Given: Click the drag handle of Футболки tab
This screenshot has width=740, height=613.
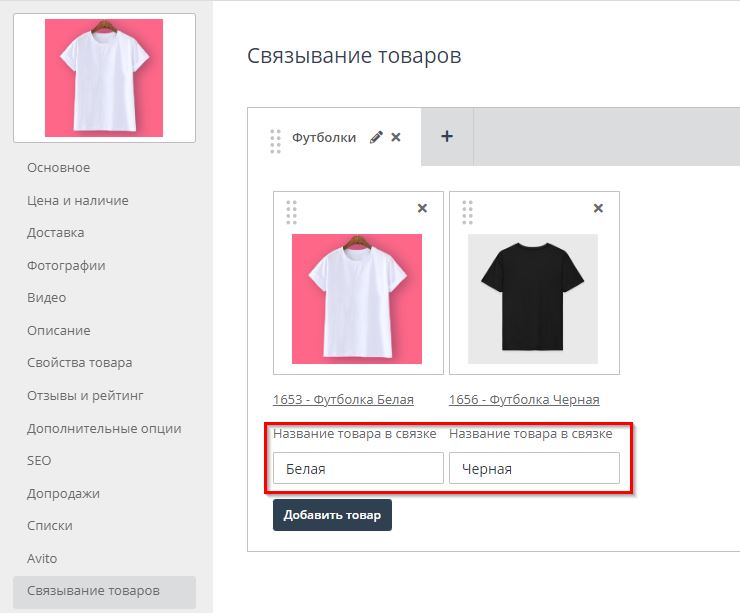Looking at the screenshot, I should click(275, 140).
